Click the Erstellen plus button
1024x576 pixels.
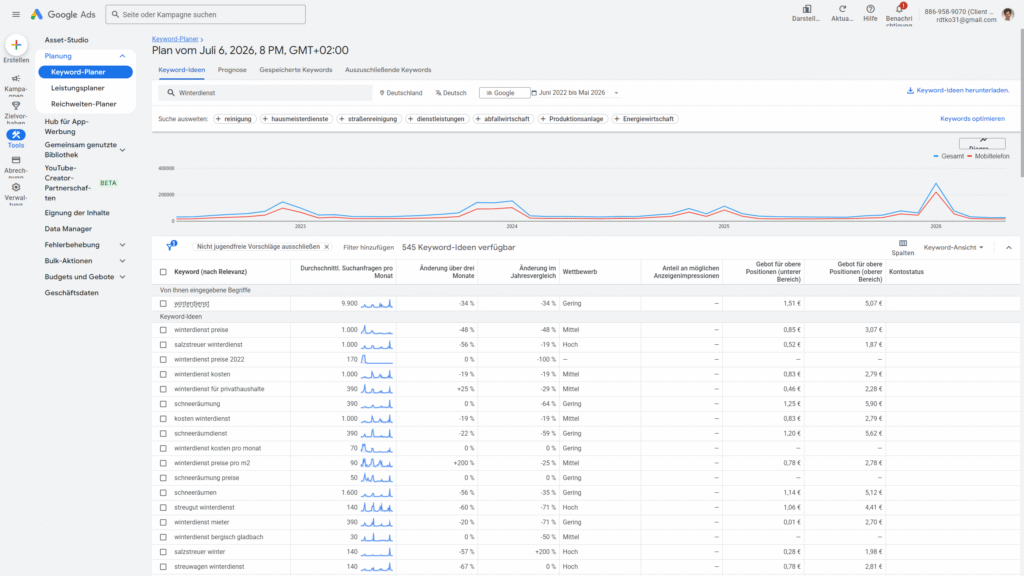coord(16,45)
